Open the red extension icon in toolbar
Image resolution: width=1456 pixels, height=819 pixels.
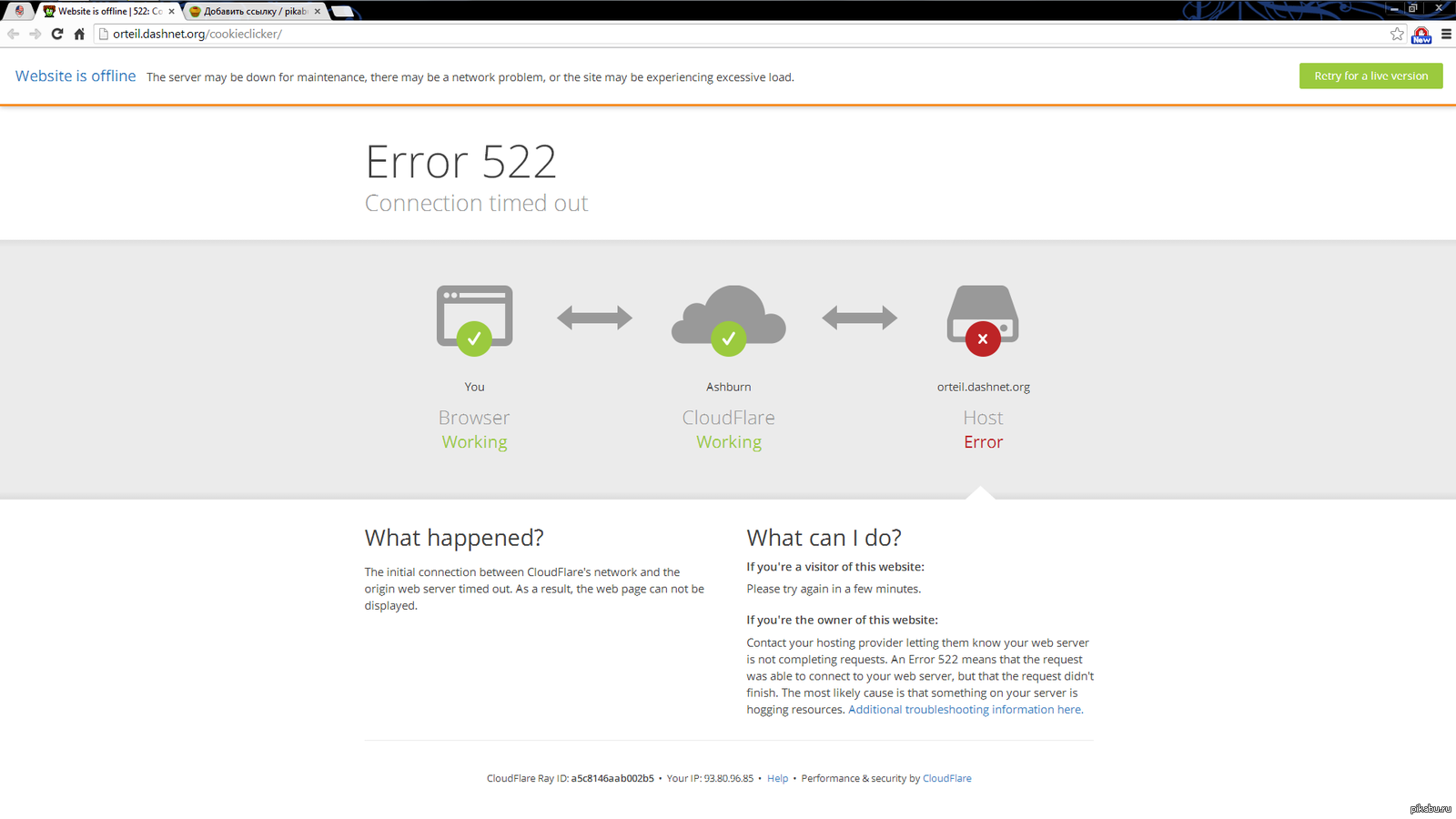coord(1421,35)
